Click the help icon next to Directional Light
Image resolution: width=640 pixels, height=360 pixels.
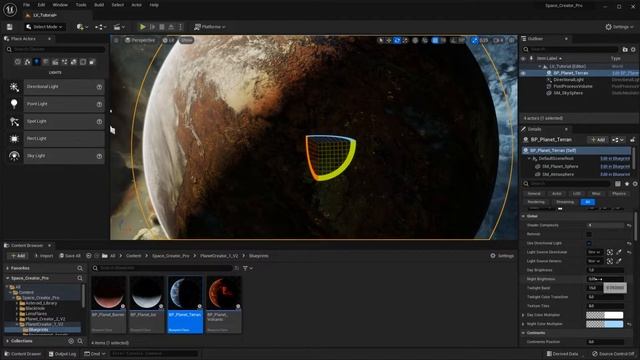[x=99, y=87]
